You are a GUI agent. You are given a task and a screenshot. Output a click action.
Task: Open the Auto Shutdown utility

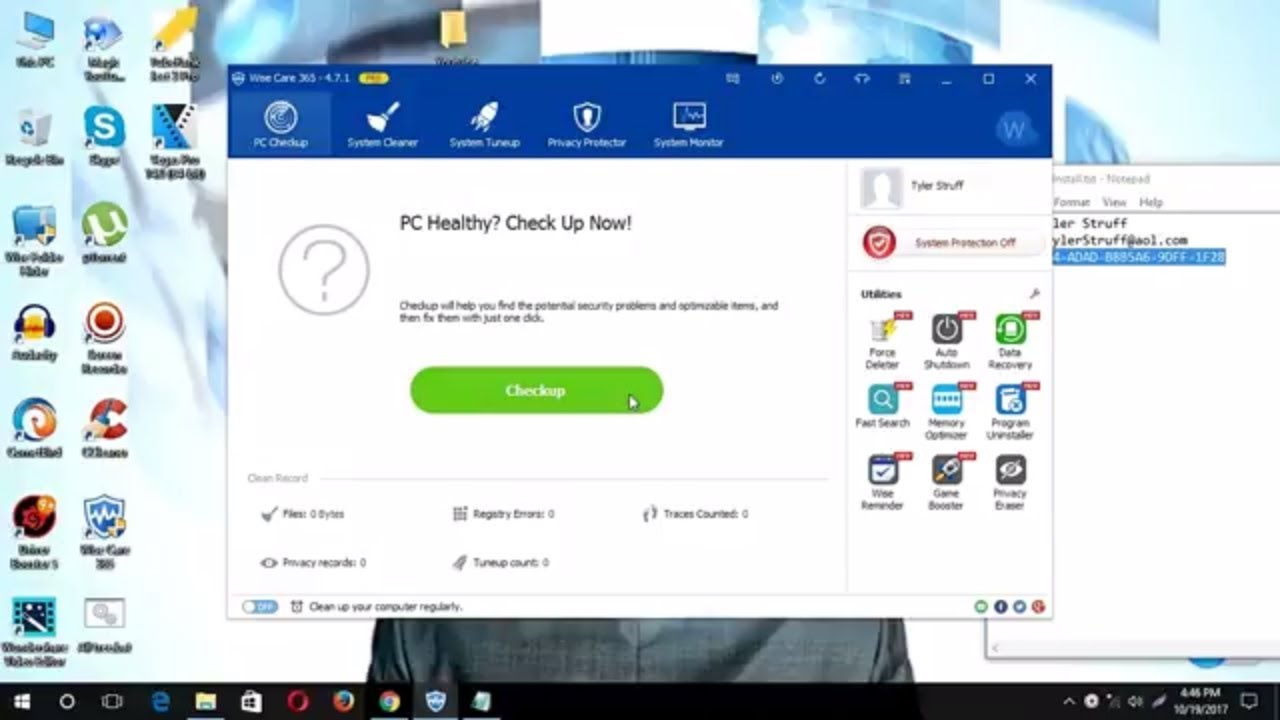coord(946,341)
